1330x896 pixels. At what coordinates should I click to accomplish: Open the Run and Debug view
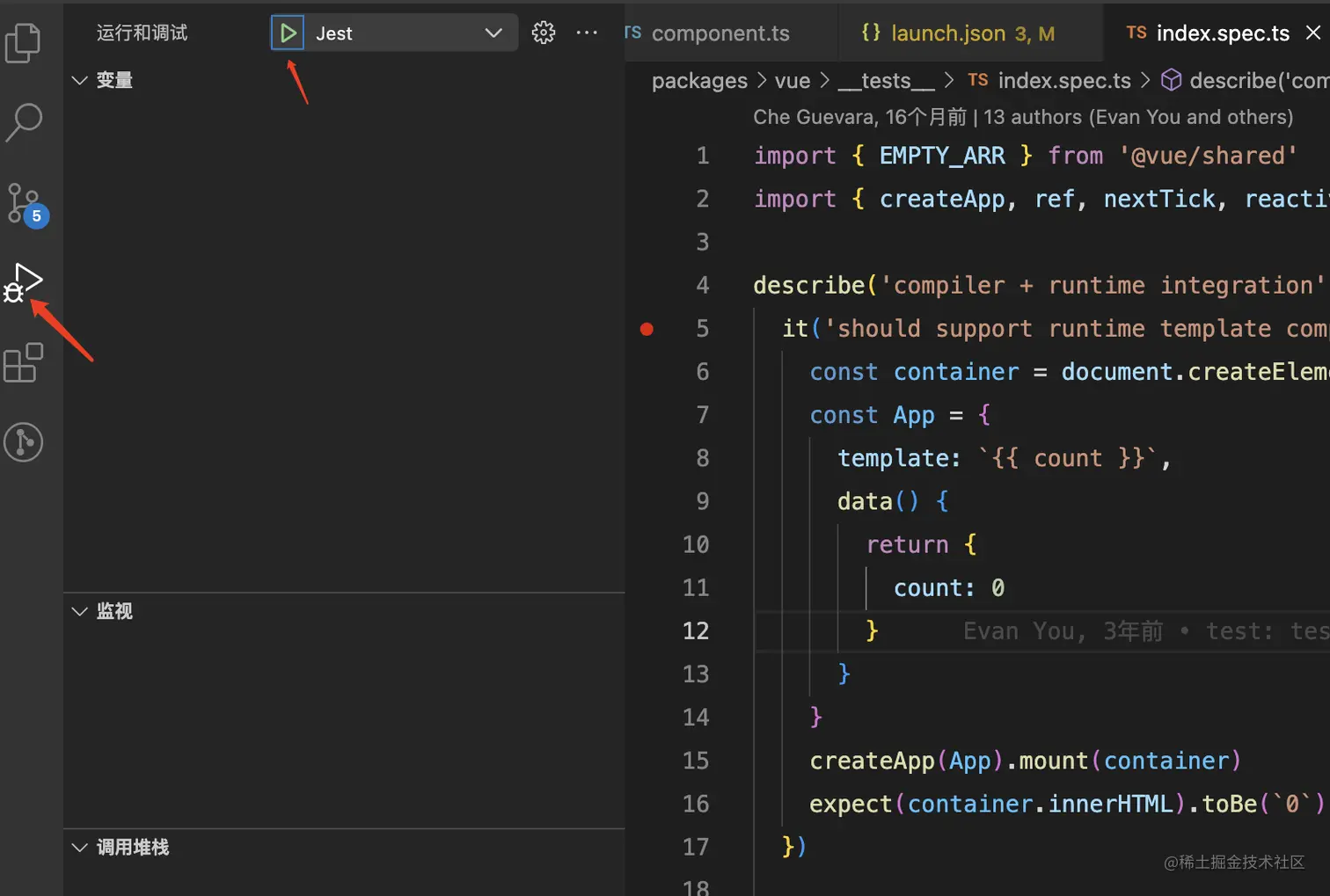tap(23, 283)
